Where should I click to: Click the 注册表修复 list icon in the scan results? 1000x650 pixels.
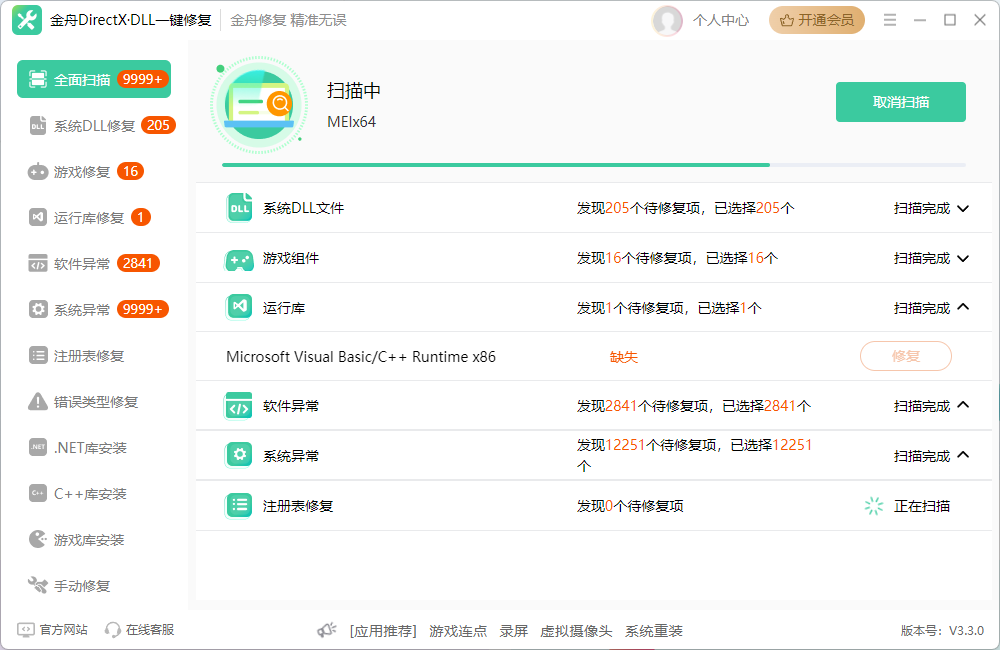tap(239, 506)
